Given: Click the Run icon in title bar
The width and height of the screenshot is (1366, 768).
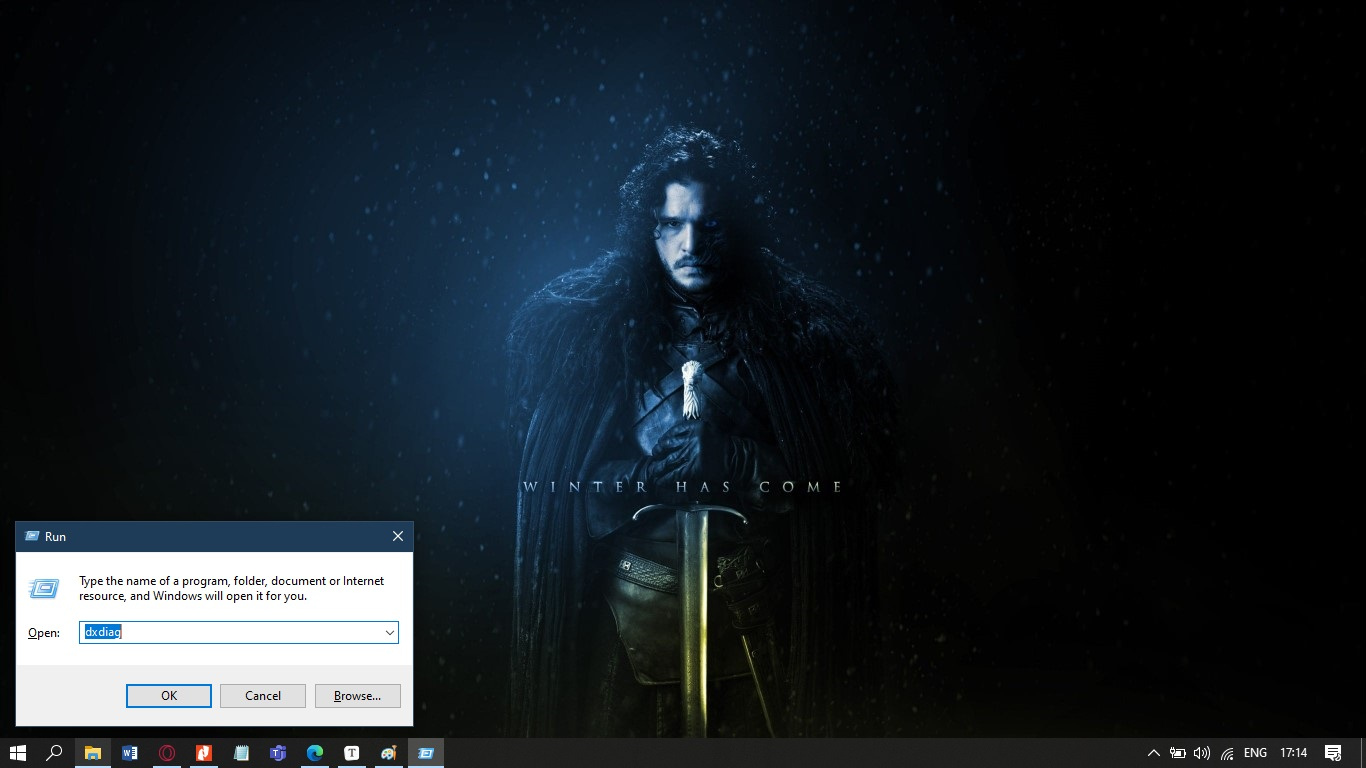Looking at the screenshot, I should pyautogui.click(x=32, y=536).
